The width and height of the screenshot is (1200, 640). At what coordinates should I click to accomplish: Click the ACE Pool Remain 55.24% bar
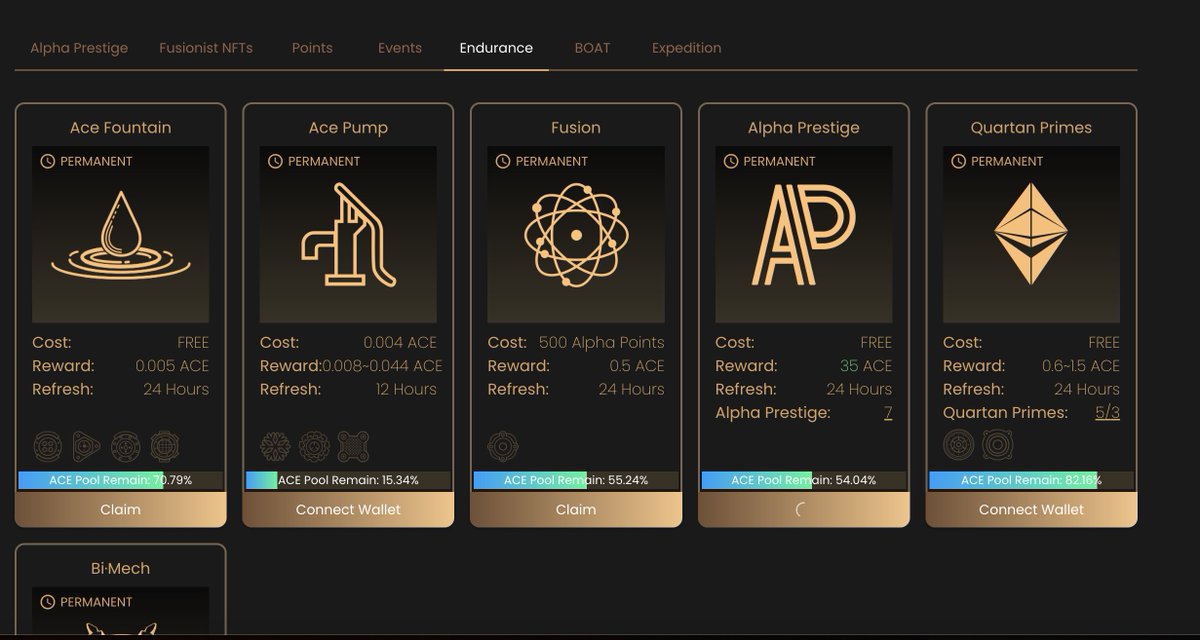click(x=576, y=480)
